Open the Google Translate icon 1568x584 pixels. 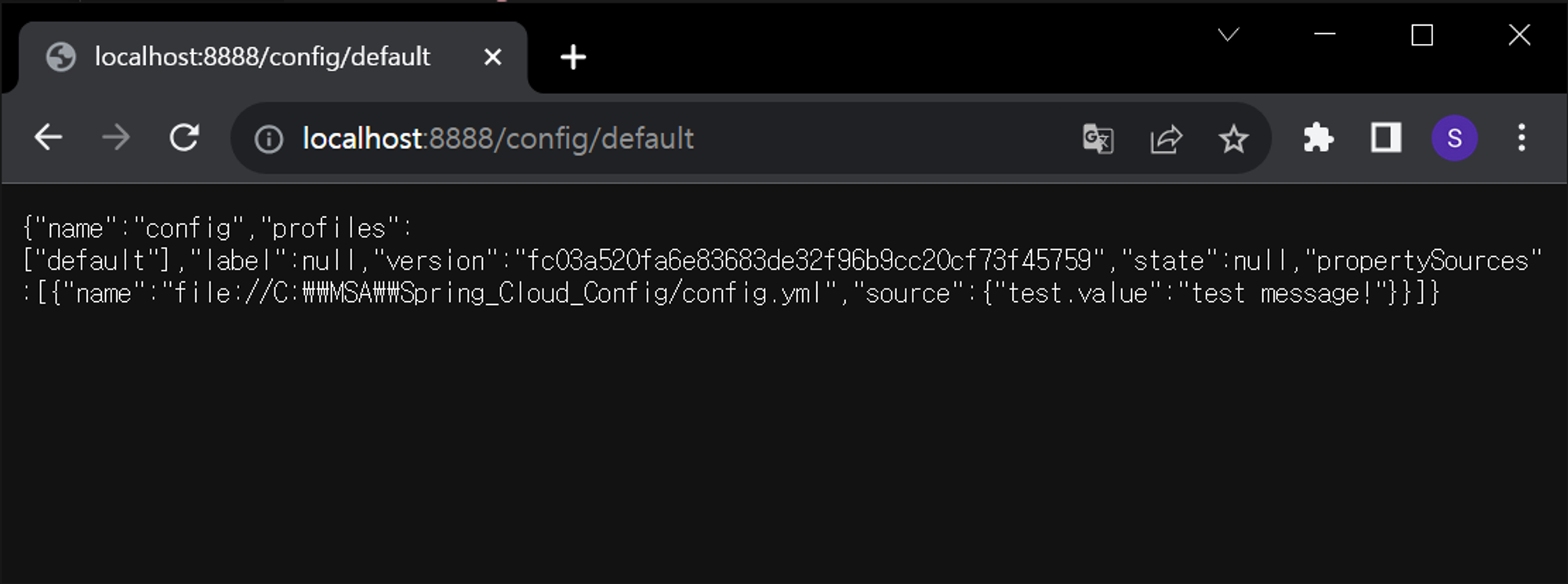click(x=1098, y=140)
